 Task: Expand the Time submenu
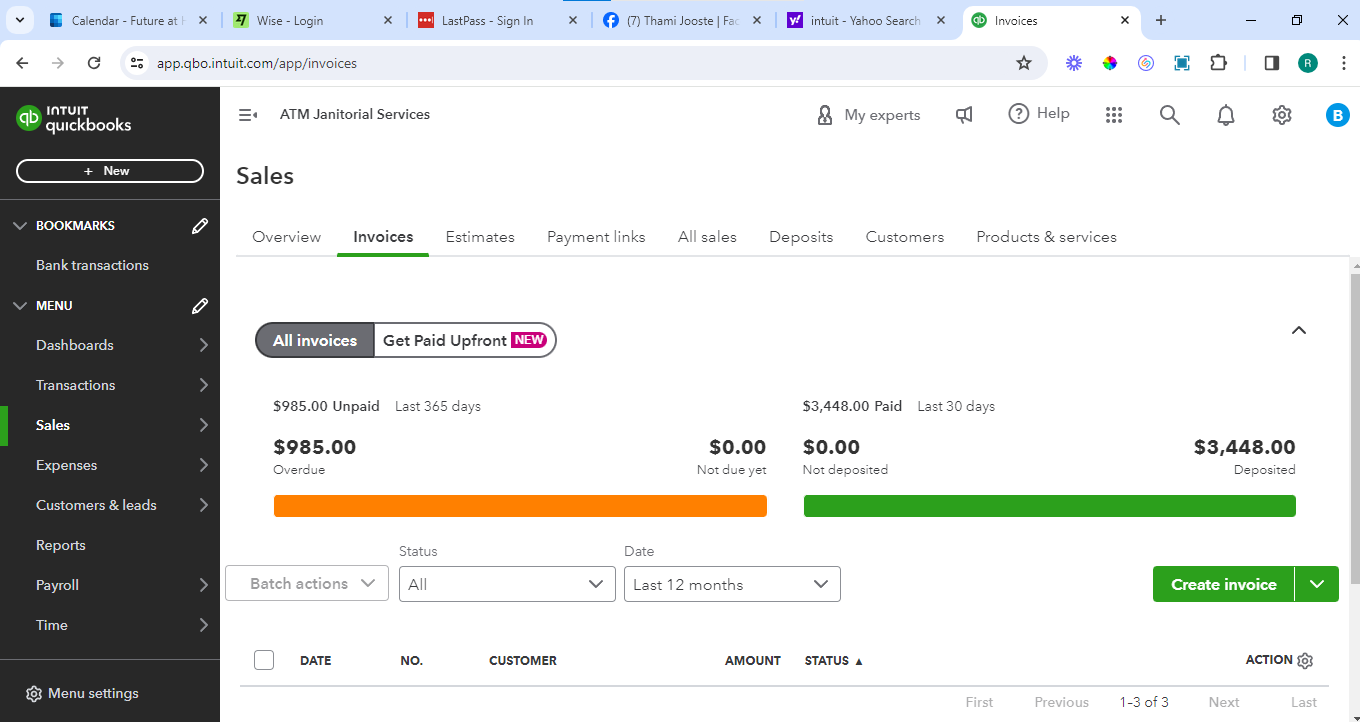coord(204,625)
